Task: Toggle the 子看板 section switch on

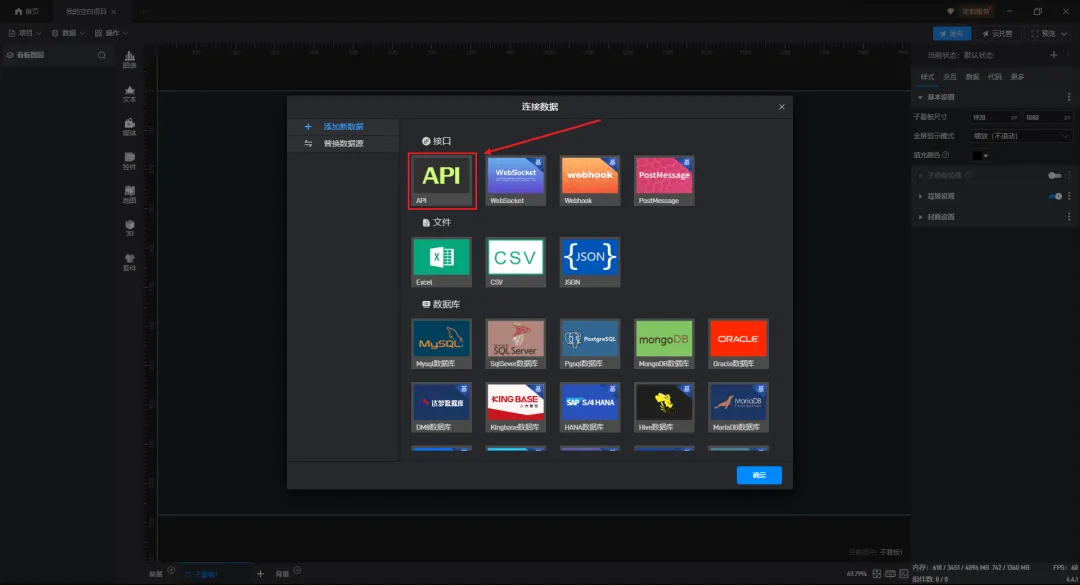Action: pos(1055,176)
